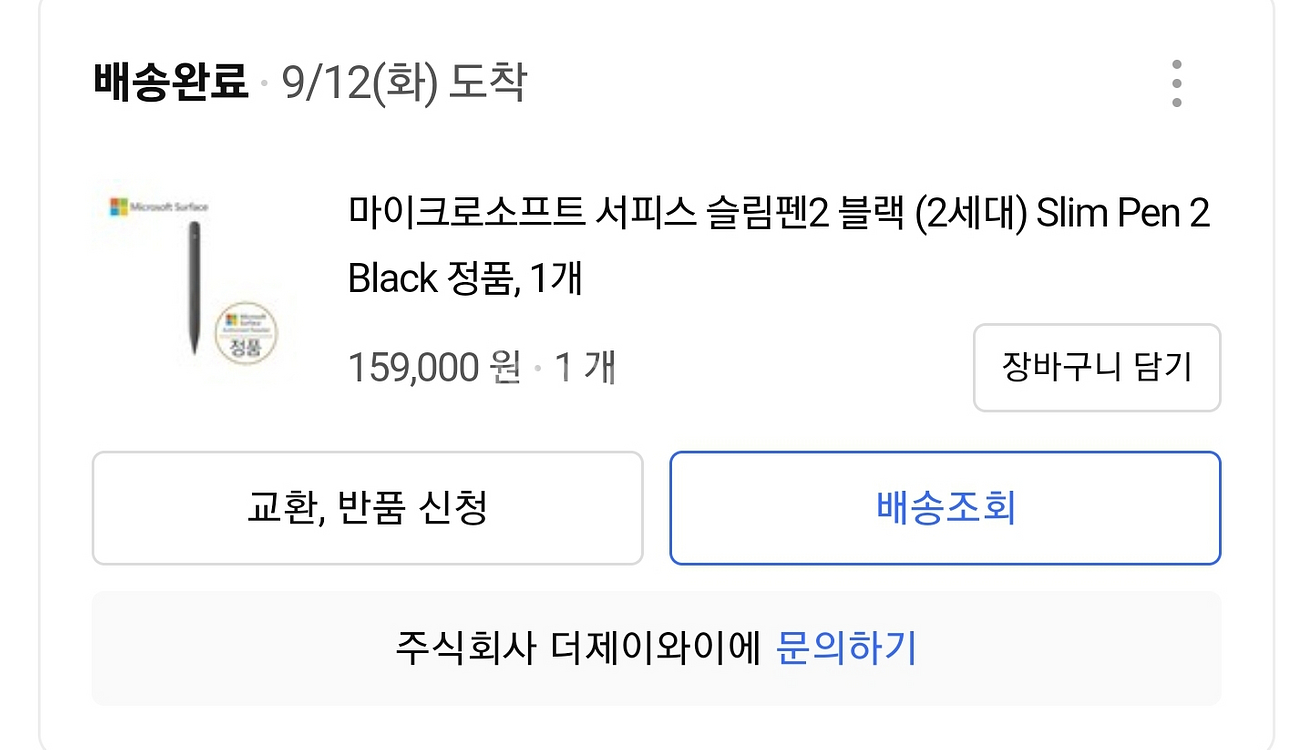Request exchange or return via 교환, 반품 신청
This screenshot has height=750, width=1312.
[x=367, y=508]
